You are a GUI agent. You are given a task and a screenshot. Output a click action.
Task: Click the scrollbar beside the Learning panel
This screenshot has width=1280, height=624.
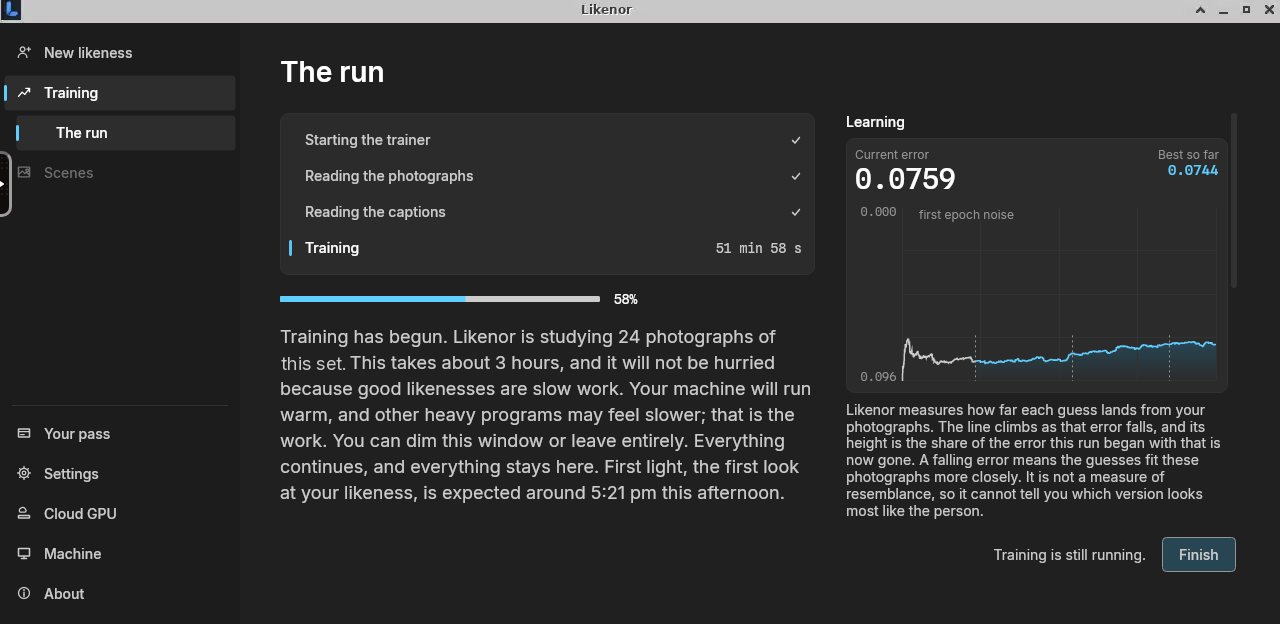(1234, 200)
